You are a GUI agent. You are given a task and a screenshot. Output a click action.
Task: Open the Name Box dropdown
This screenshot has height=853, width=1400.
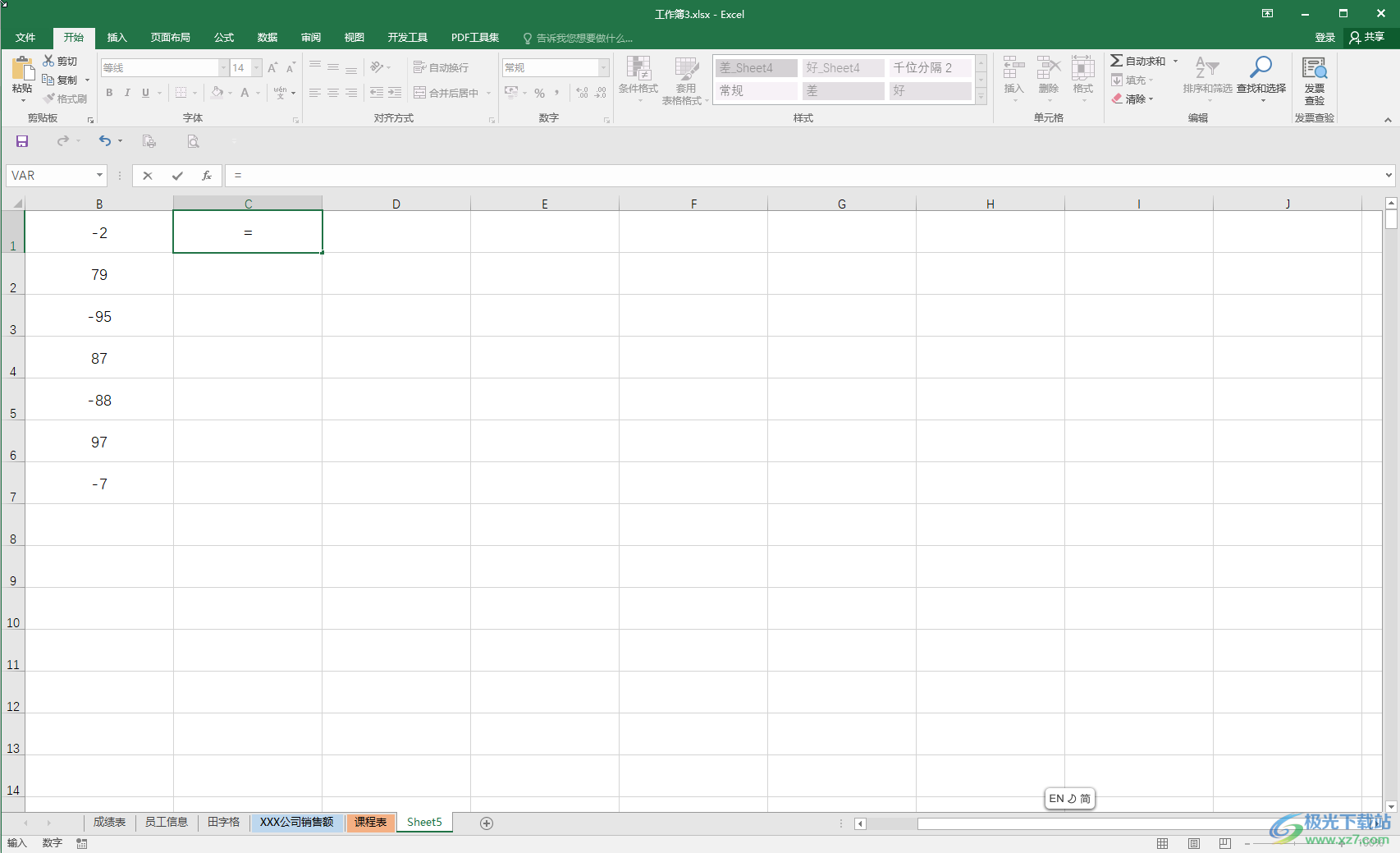99,176
